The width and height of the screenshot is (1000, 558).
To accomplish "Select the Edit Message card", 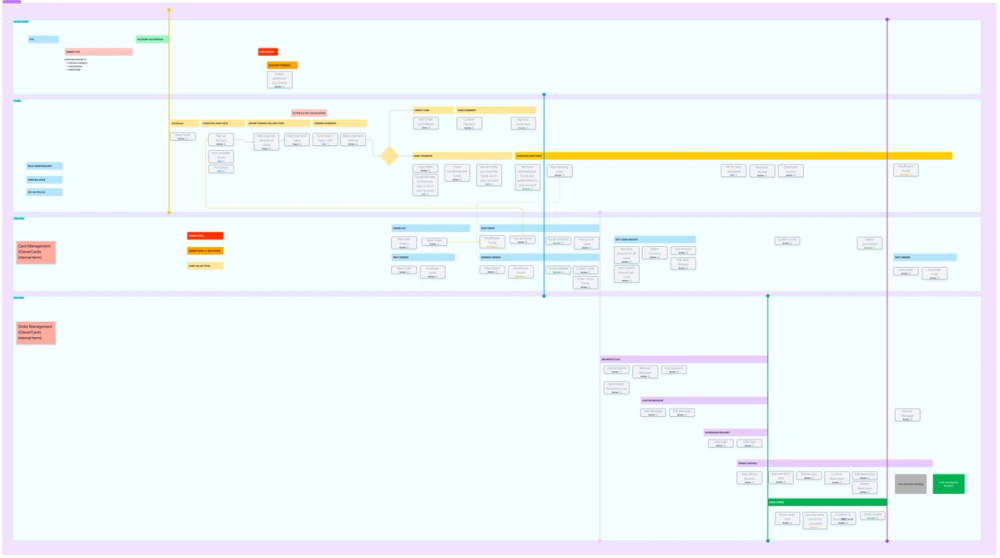I will tap(682, 413).
